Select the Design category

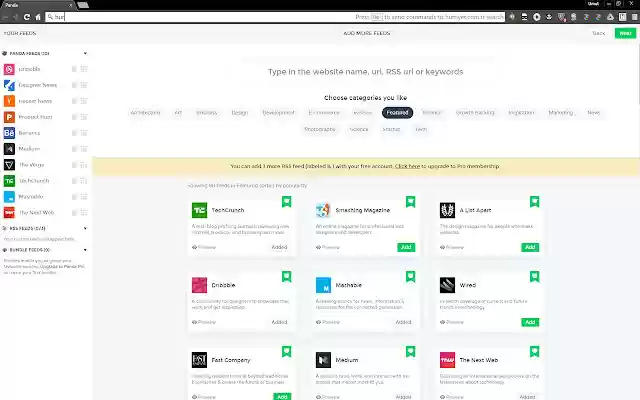[240, 113]
